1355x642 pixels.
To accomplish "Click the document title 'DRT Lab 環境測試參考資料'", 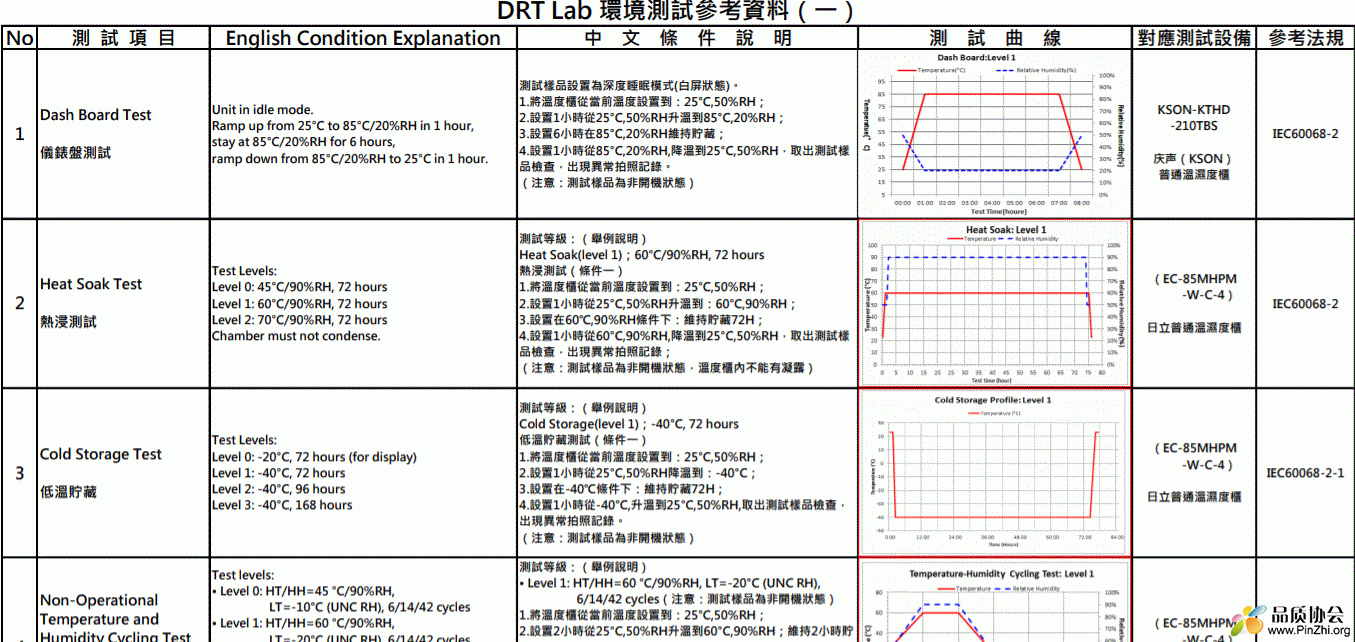I will [677, 11].
